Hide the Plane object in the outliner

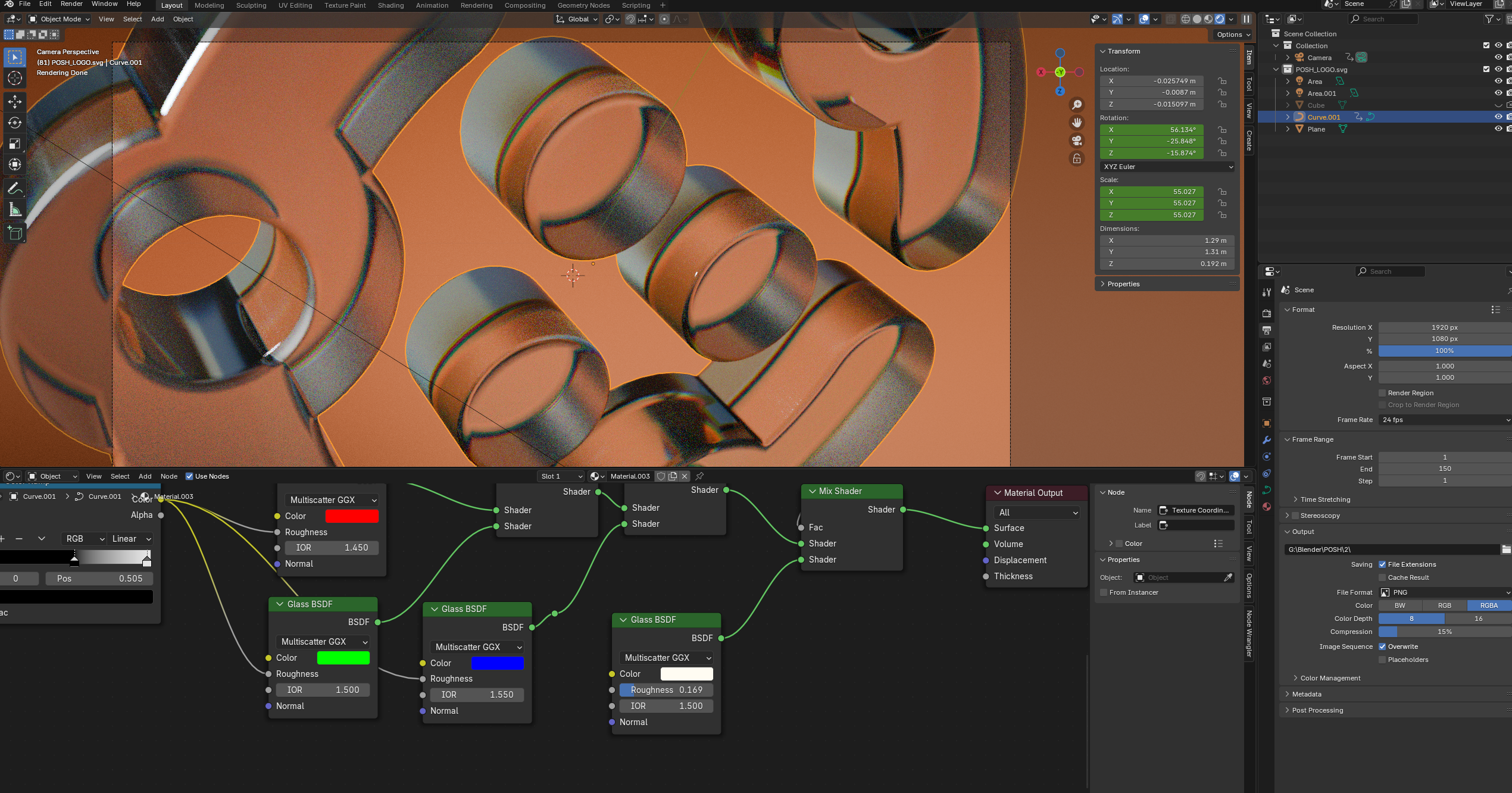[x=1498, y=129]
